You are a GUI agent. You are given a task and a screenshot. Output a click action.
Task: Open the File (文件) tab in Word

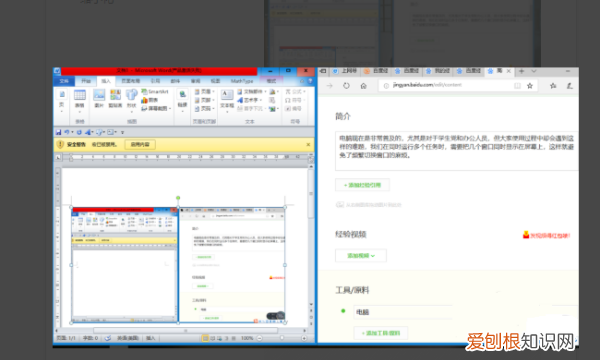pos(64,81)
